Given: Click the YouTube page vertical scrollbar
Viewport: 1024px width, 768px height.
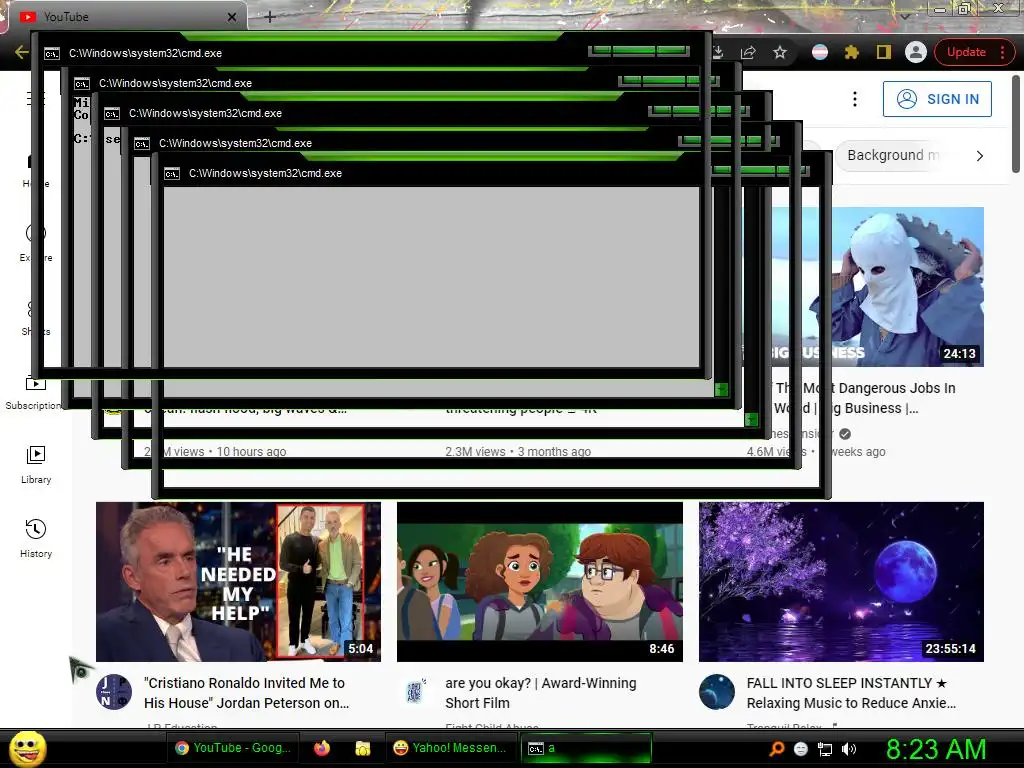Looking at the screenshot, I should (1016, 124).
